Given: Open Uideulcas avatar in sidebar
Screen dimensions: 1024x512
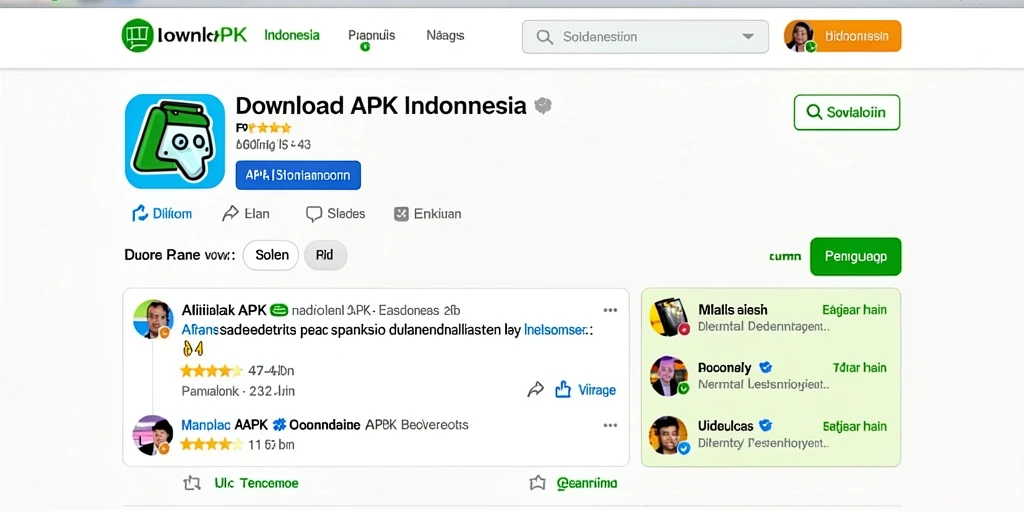Looking at the screenshot, I should 669,435.
